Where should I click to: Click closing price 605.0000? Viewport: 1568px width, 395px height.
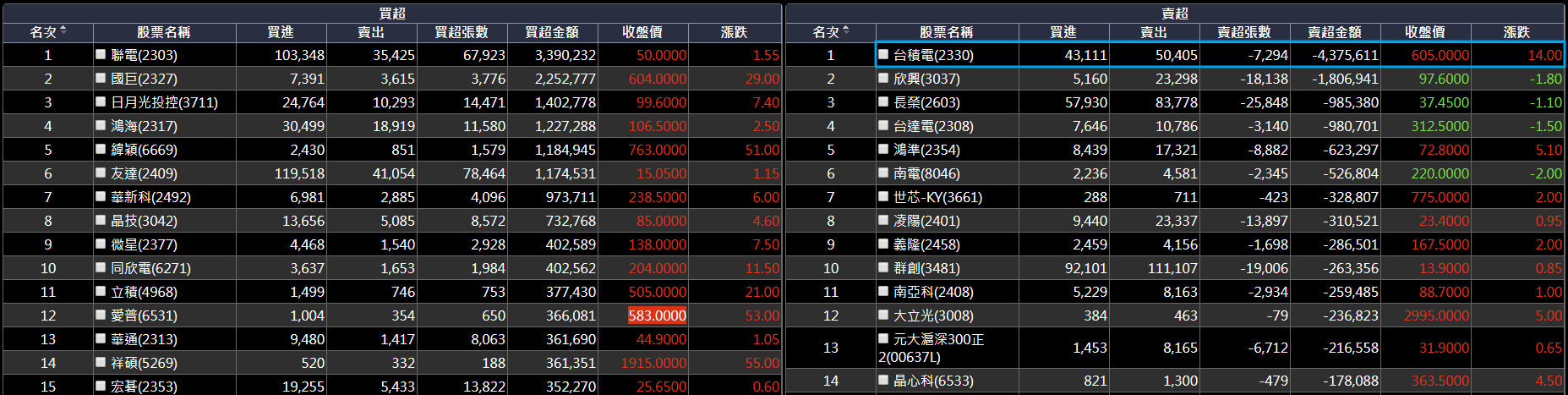(1440, 55)
